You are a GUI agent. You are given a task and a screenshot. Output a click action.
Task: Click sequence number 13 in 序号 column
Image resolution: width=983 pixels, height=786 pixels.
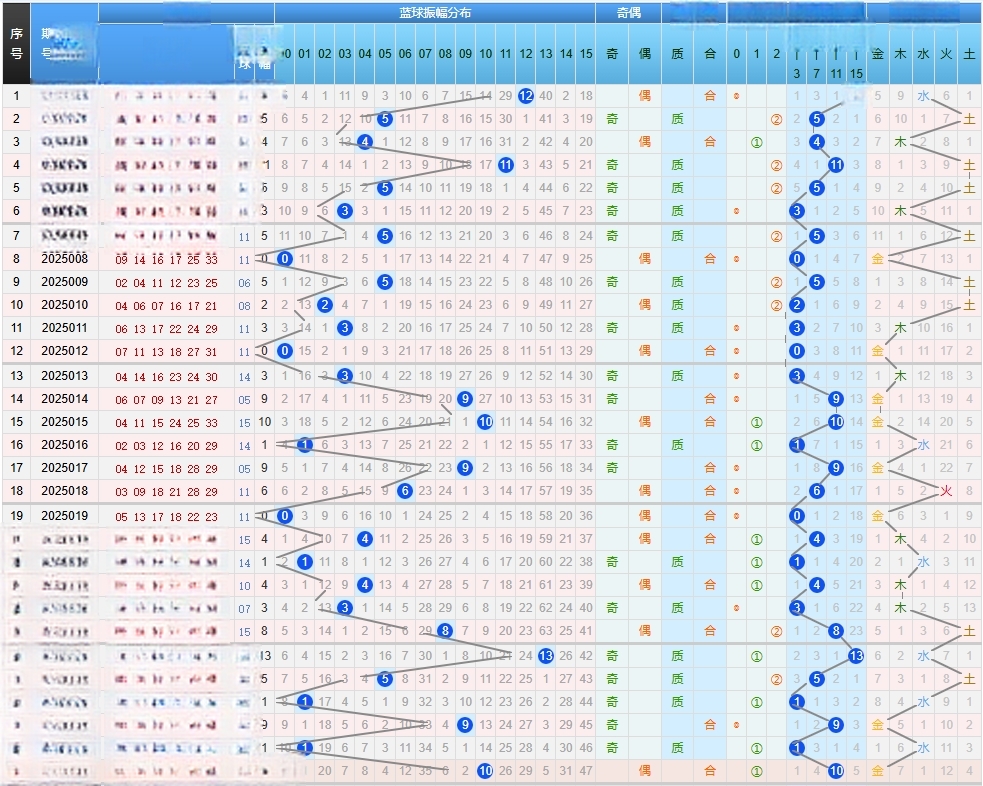[16, 375]
